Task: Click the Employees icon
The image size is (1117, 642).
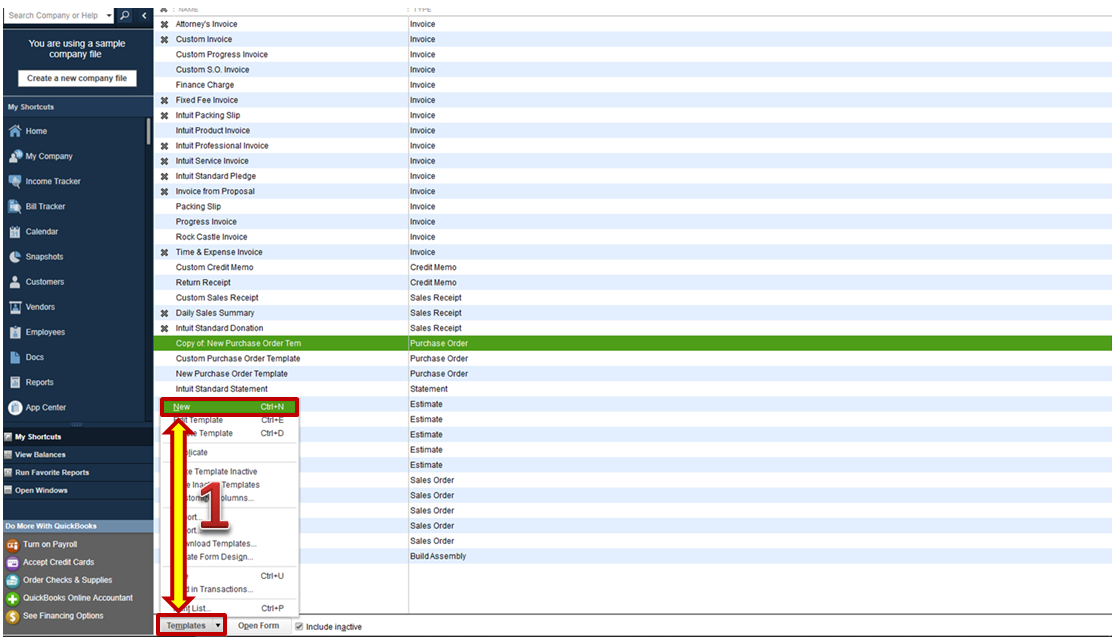Action: [15, 332]
